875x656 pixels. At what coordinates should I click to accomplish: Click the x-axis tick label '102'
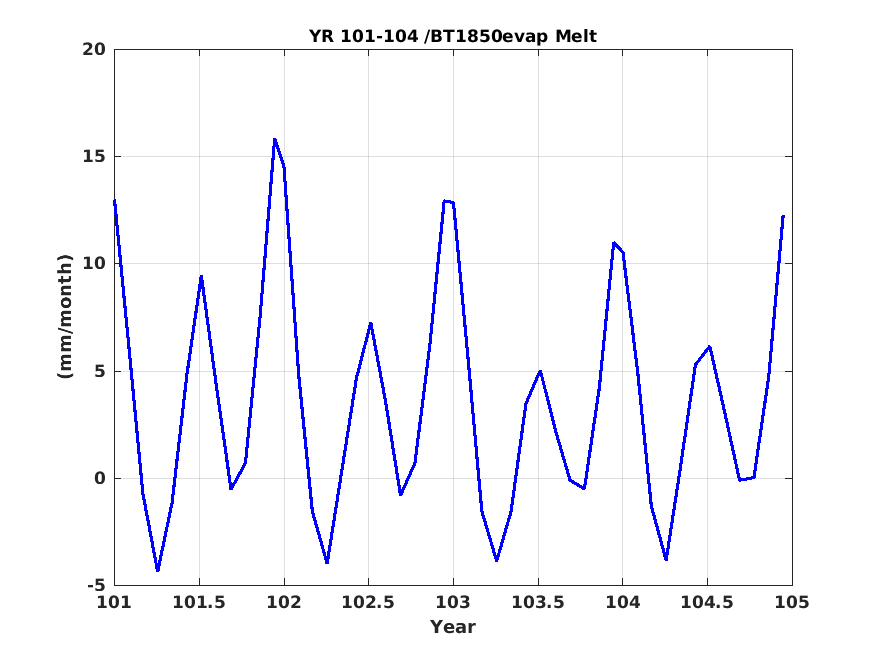284,602
